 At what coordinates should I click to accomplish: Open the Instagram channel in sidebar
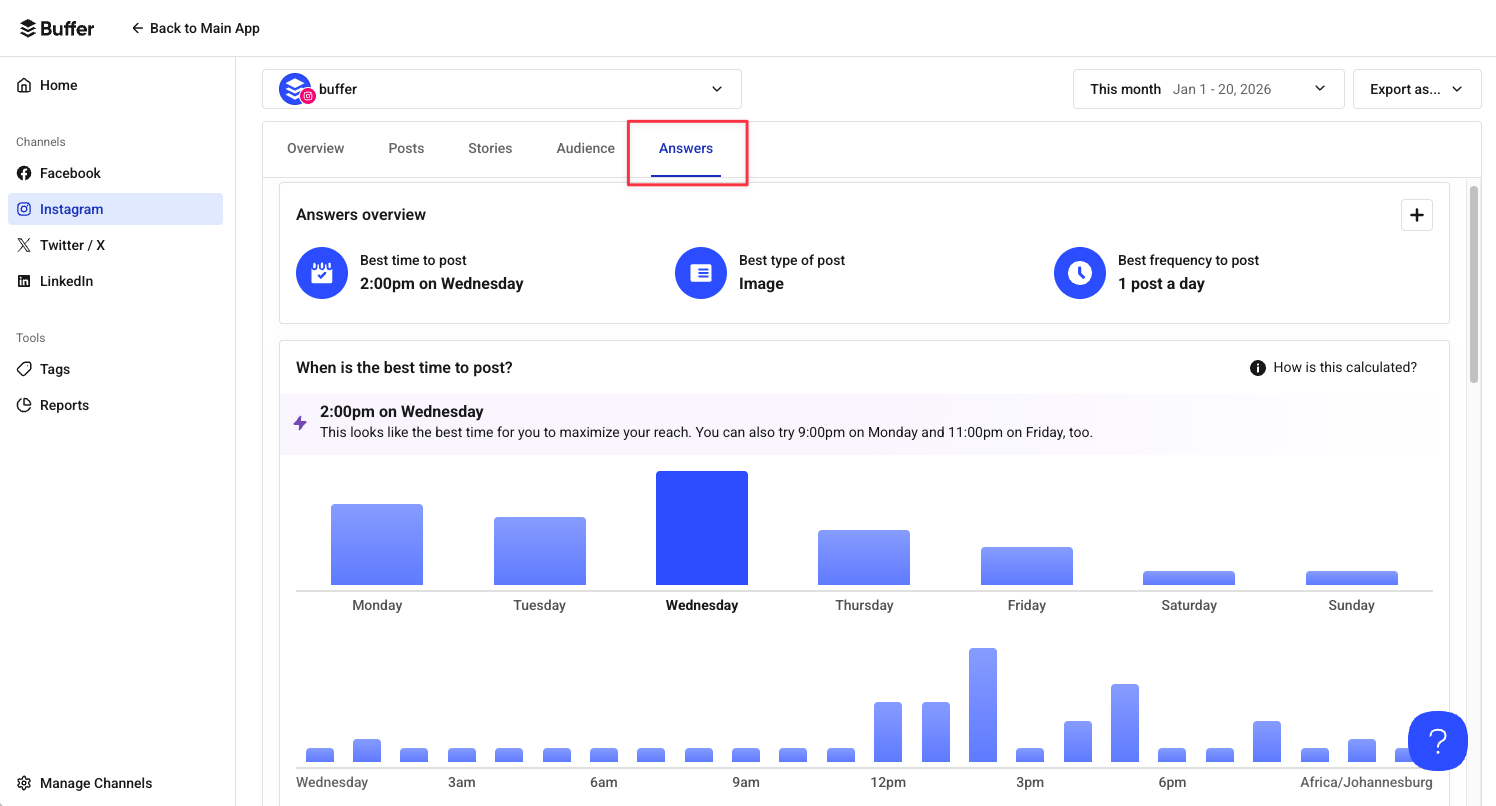tap(69, 209)
